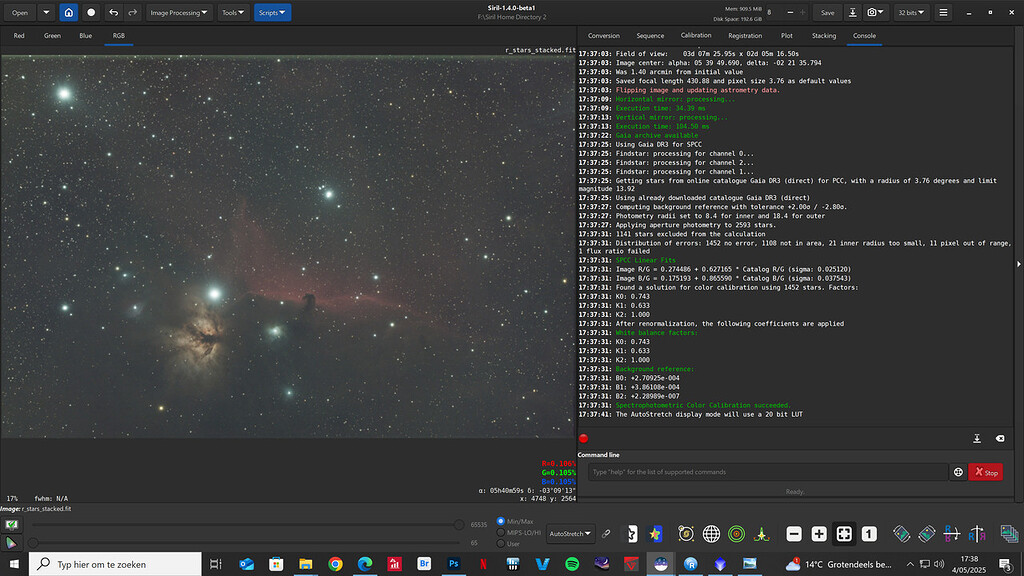Viewport: 1024px width, 576px height.
Task: Click the Stop button near the command line
Action: point(986,471)
